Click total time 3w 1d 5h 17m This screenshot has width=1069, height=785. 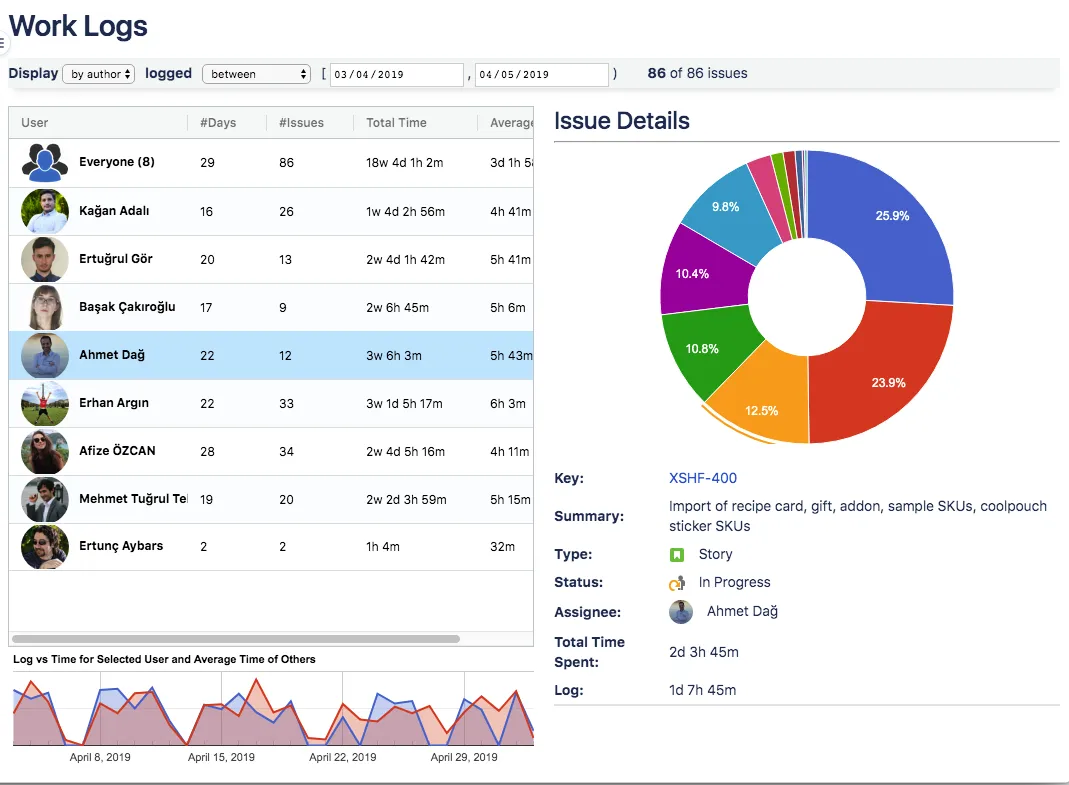(404, 404)
